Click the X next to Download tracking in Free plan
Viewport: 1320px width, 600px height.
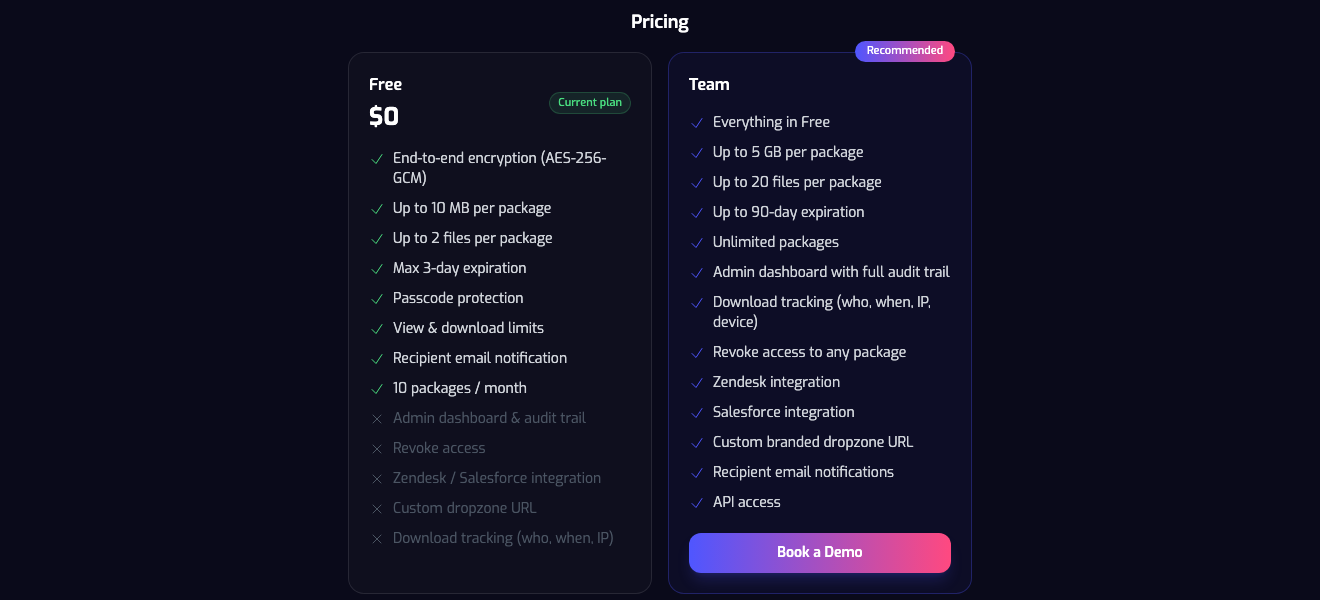point(378,538)
